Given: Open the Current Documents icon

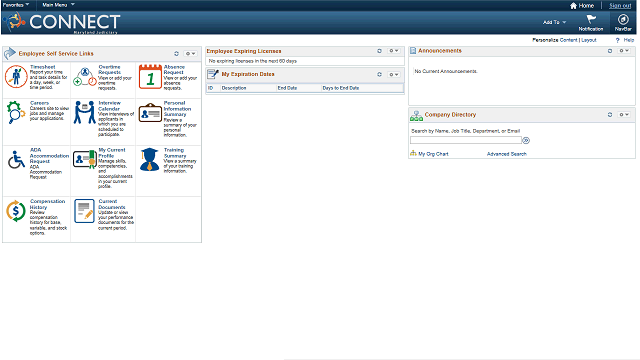Looking at the screenshot, I should 84,211.
